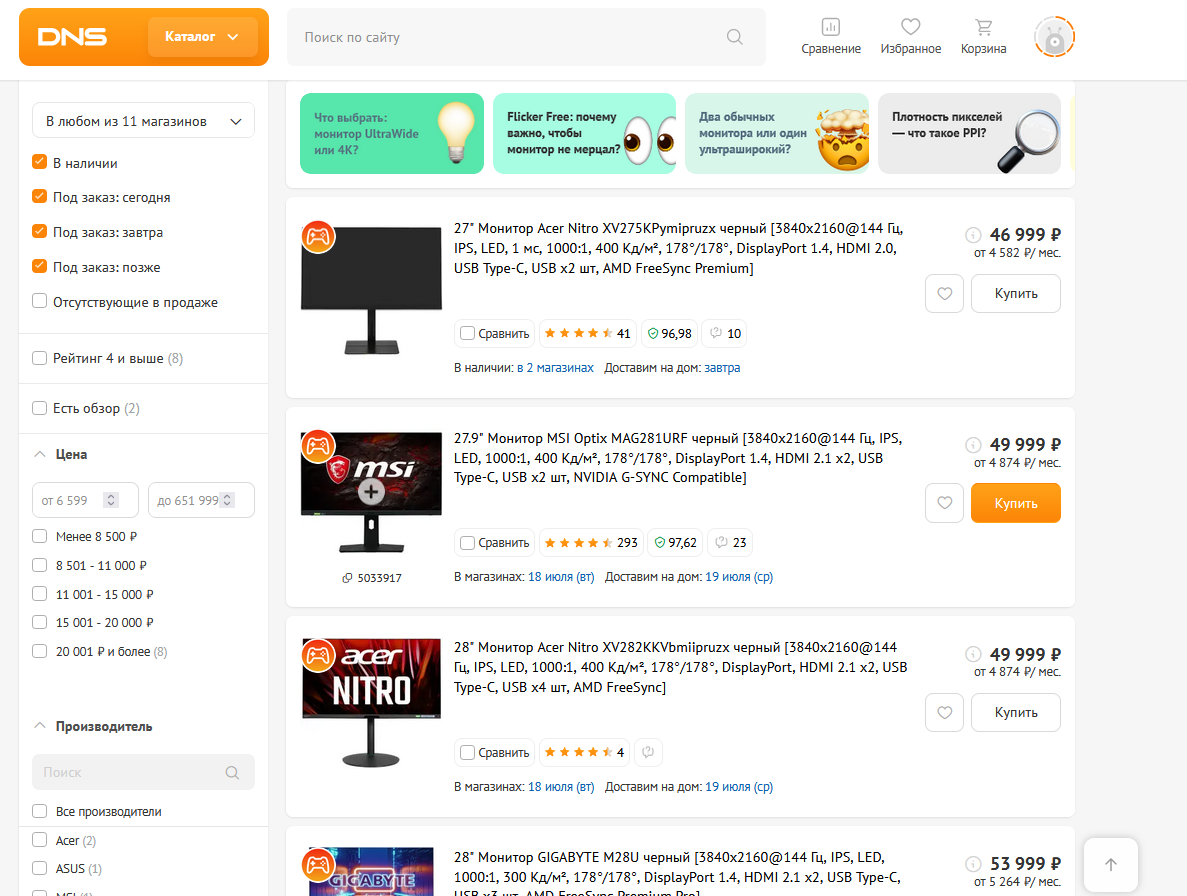1187x896 pixels.
Task: Click the user profile avatar icon
Action: (1054, 38)
